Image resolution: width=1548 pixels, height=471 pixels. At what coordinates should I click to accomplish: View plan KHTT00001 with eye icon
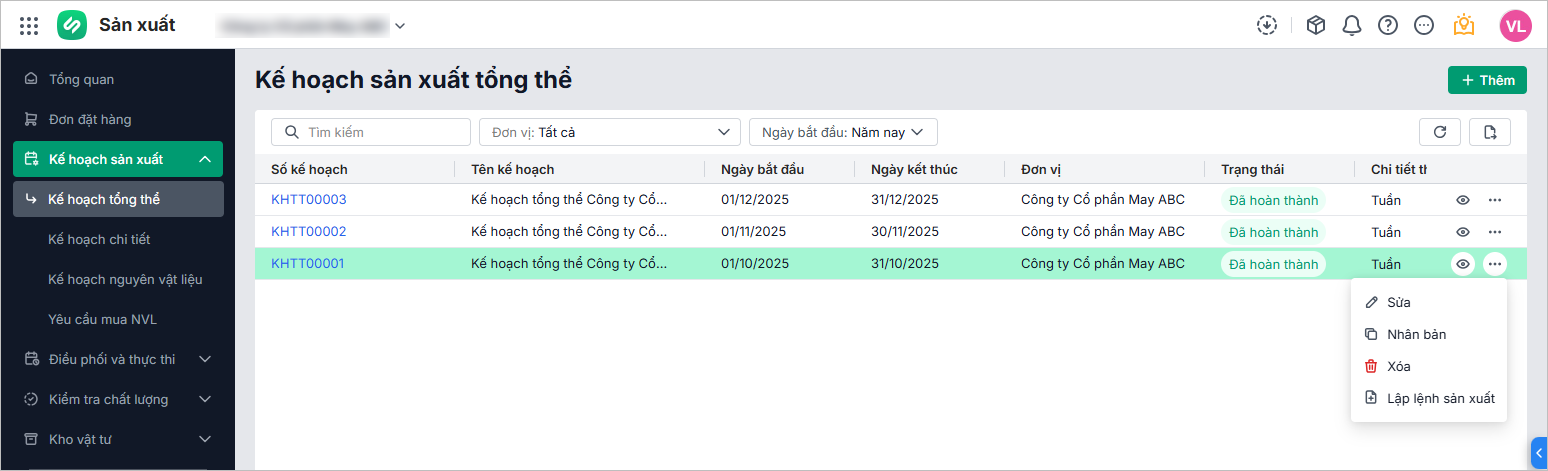pos(1463,264)
